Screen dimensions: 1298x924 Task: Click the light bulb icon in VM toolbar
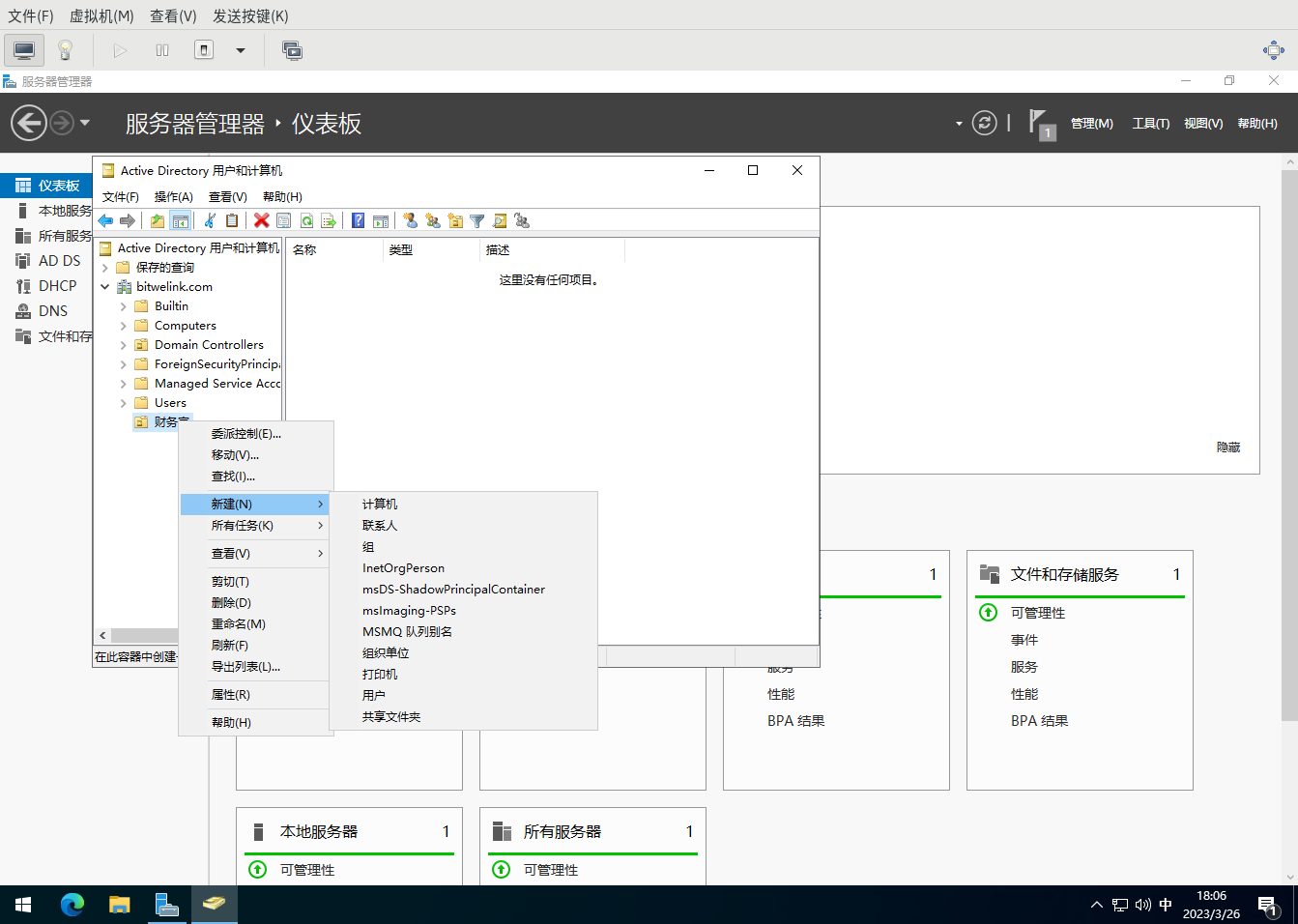tap(66, 50)
